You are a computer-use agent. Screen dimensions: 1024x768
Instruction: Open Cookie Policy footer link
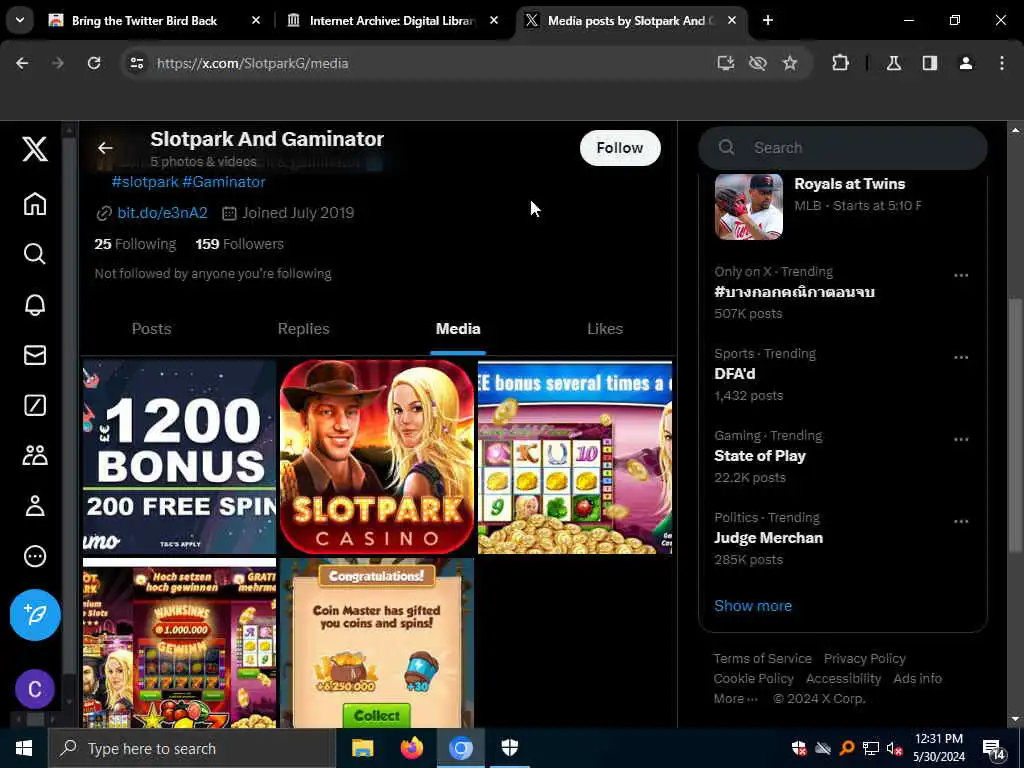(754, 679)
